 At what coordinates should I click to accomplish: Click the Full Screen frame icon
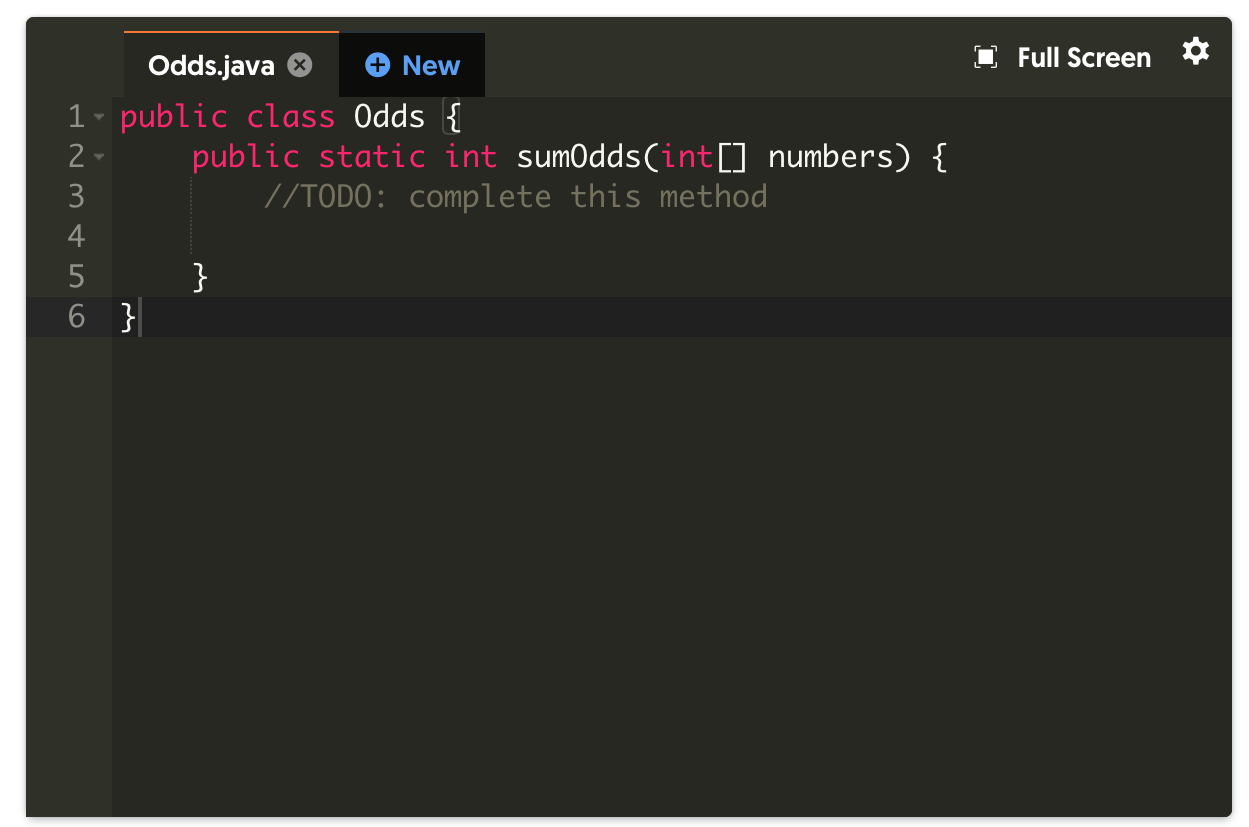(x=985, y=57)
